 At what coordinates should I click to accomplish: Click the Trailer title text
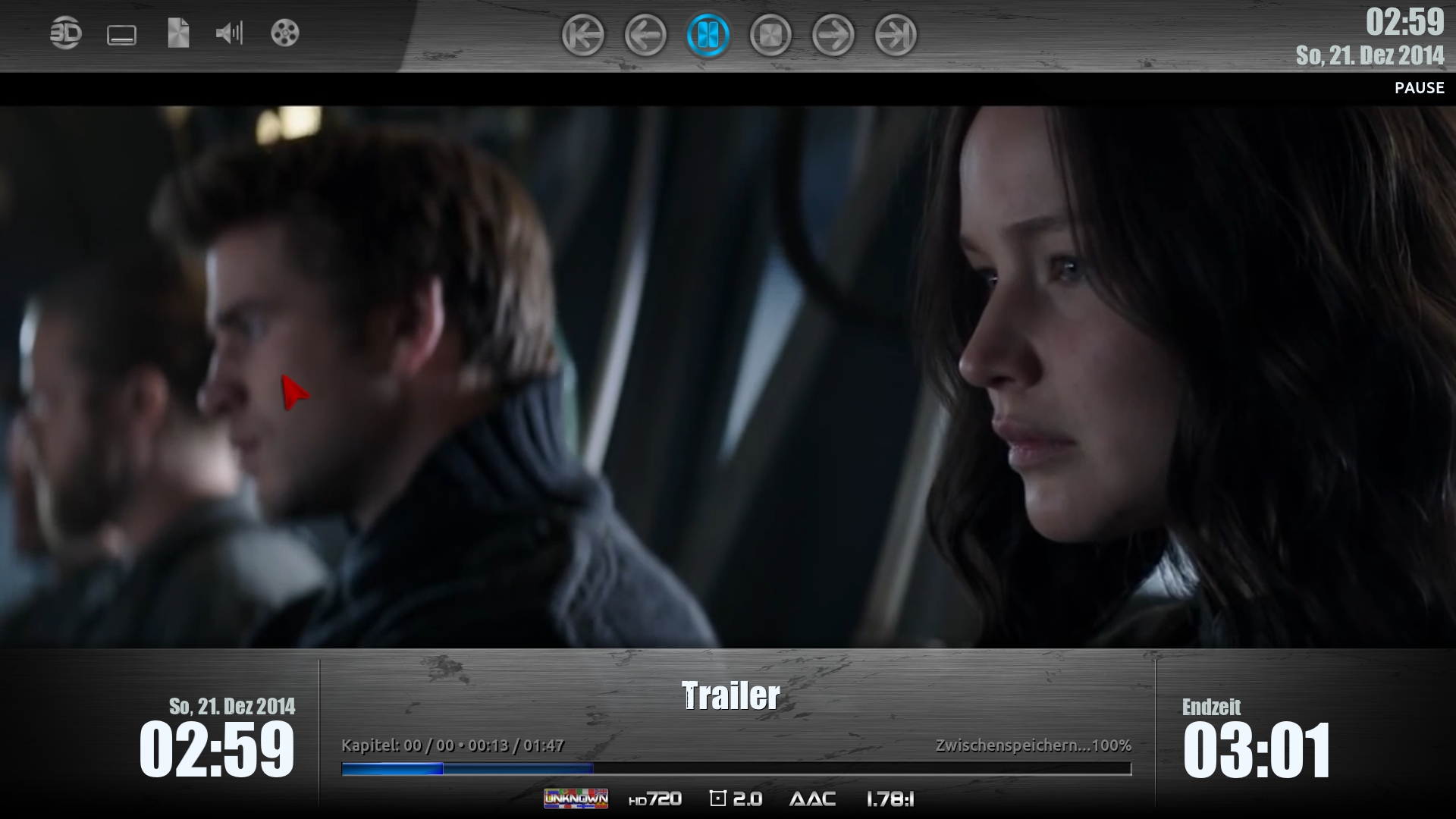pyautogui.click(x=731, y=695)
